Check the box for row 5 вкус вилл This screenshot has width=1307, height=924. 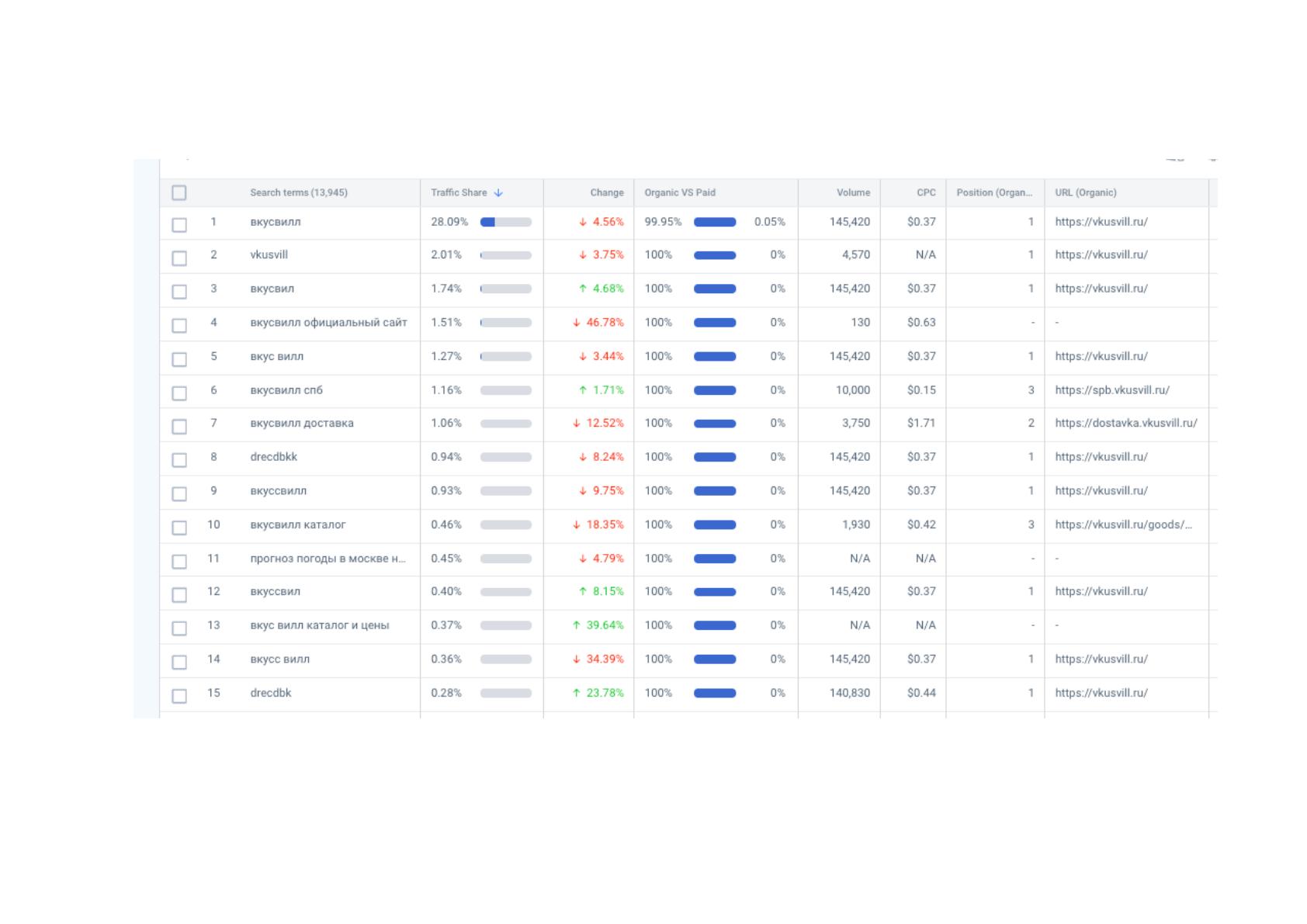click(x=179, y=359)
